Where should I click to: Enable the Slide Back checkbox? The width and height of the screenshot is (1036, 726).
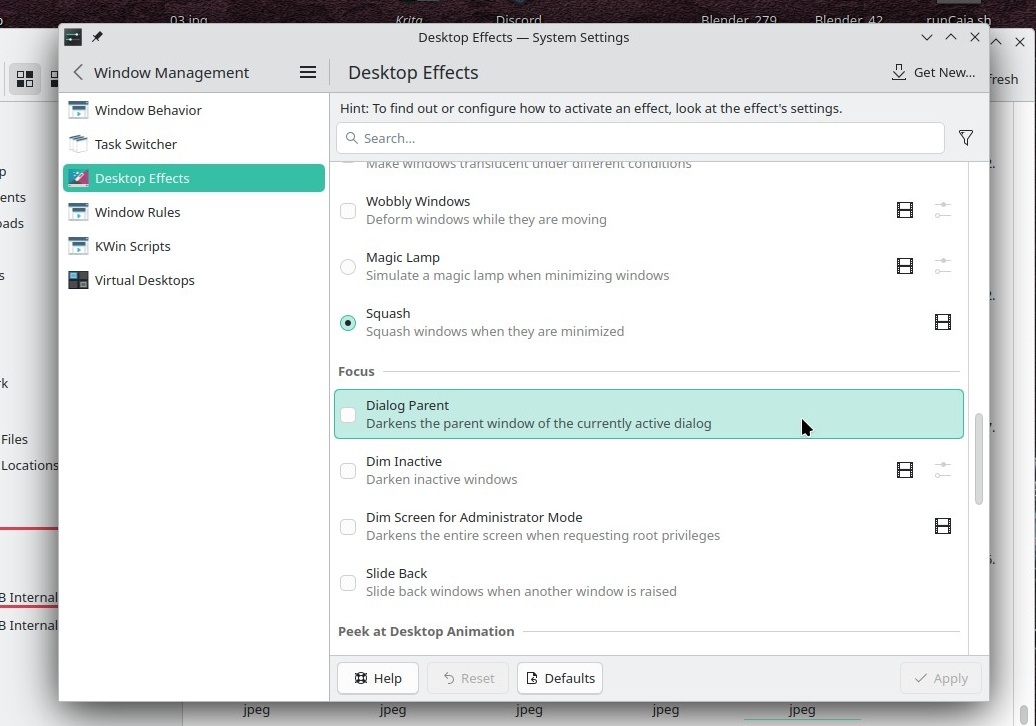click(x=348, y=583)
